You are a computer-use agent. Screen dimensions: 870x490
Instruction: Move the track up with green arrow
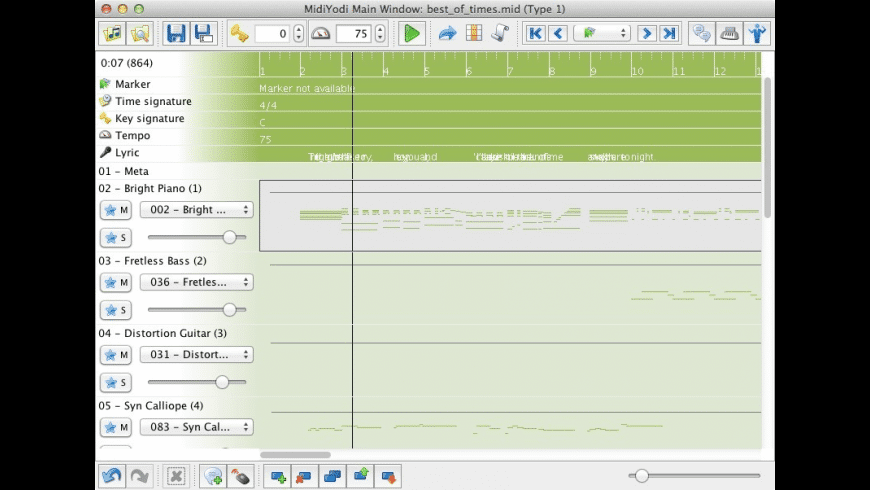click(x=361, y=476)
